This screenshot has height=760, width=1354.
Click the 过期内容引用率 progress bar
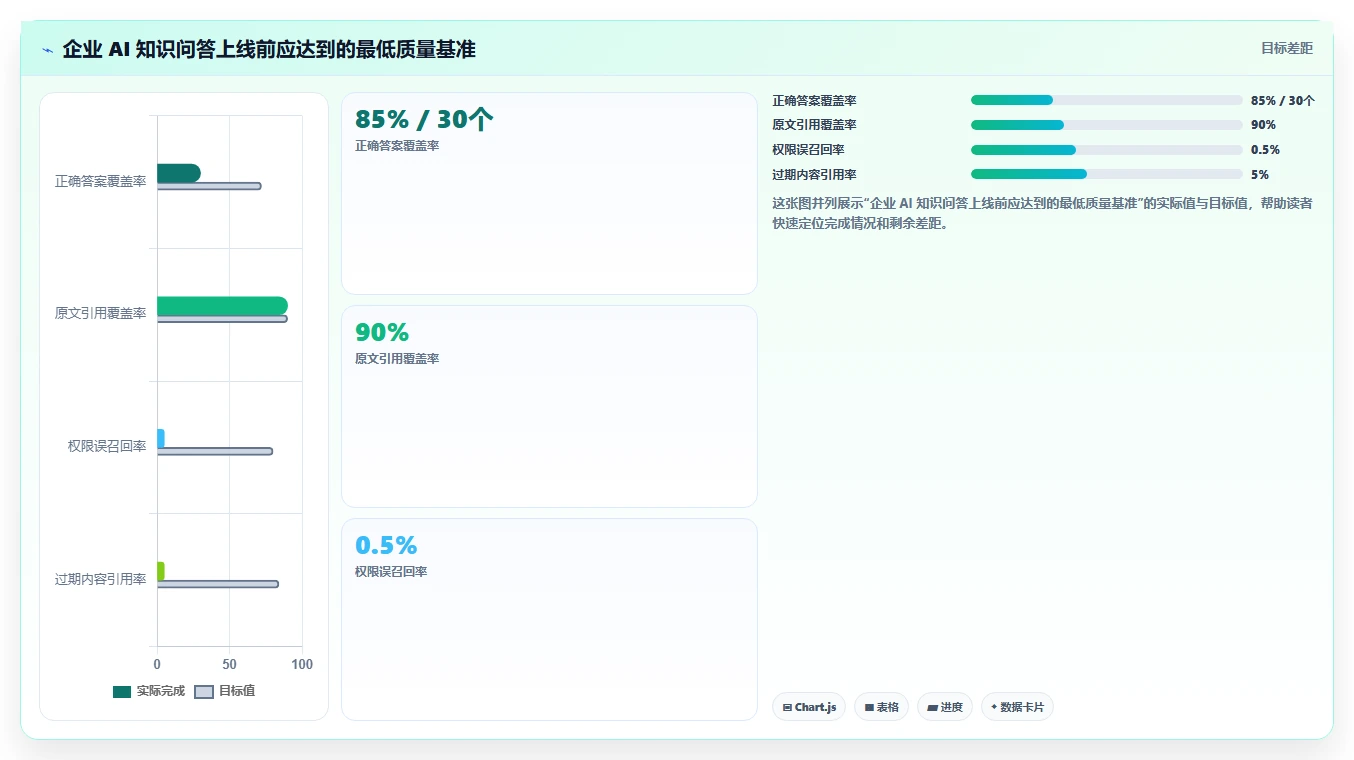click(1106, 174)
